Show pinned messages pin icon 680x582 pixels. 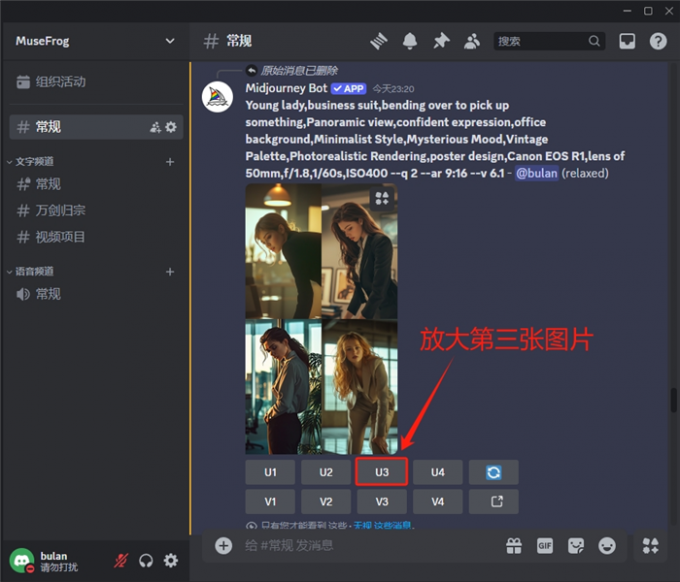coord(441,41)
